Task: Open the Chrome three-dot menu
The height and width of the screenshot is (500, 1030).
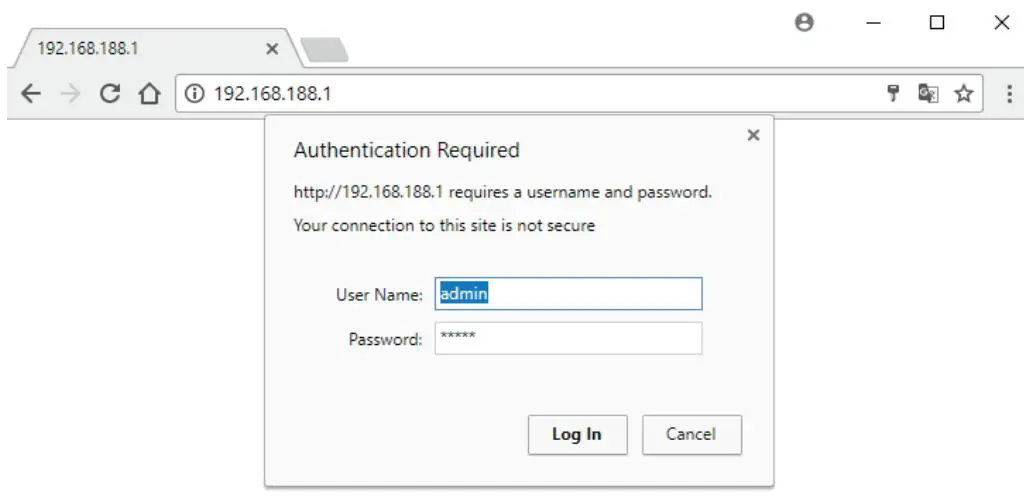Action: point(1009,94)
